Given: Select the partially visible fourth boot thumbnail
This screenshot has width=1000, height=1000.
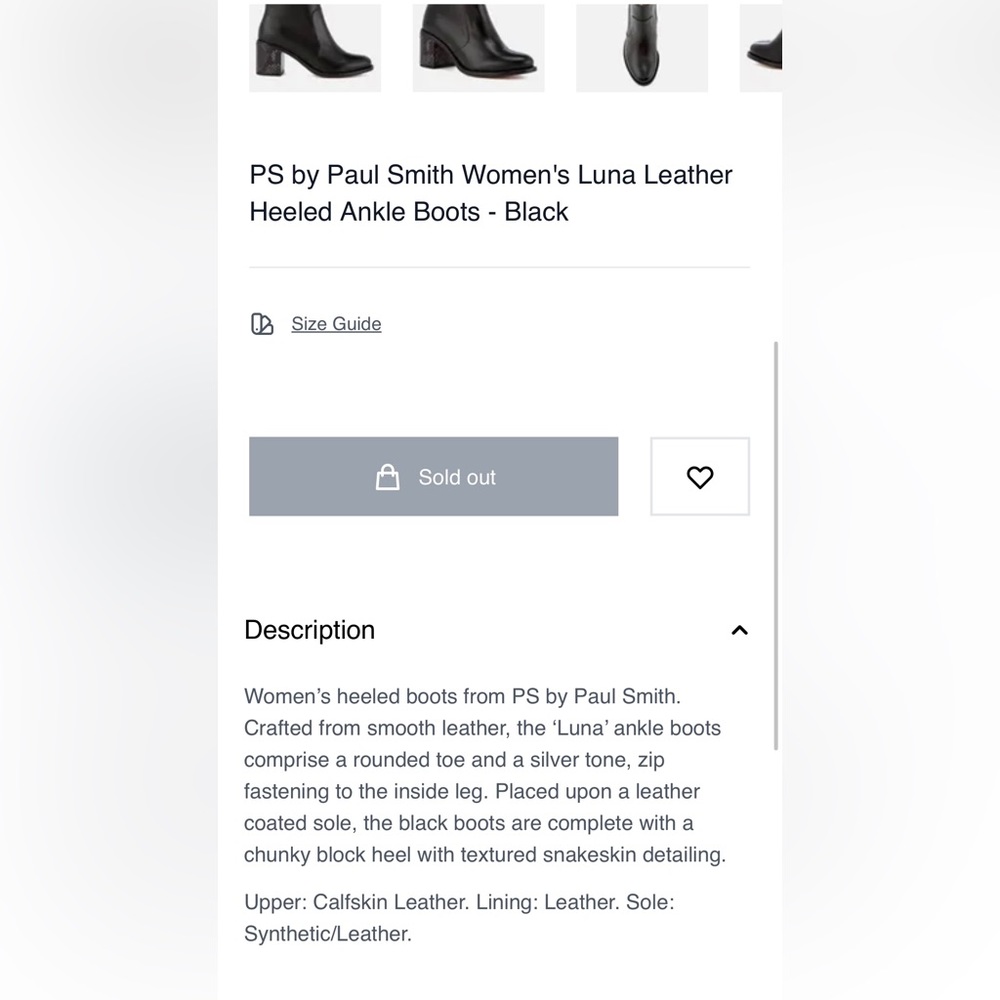Looking at the screenshot, I should (x=761, y=48).
